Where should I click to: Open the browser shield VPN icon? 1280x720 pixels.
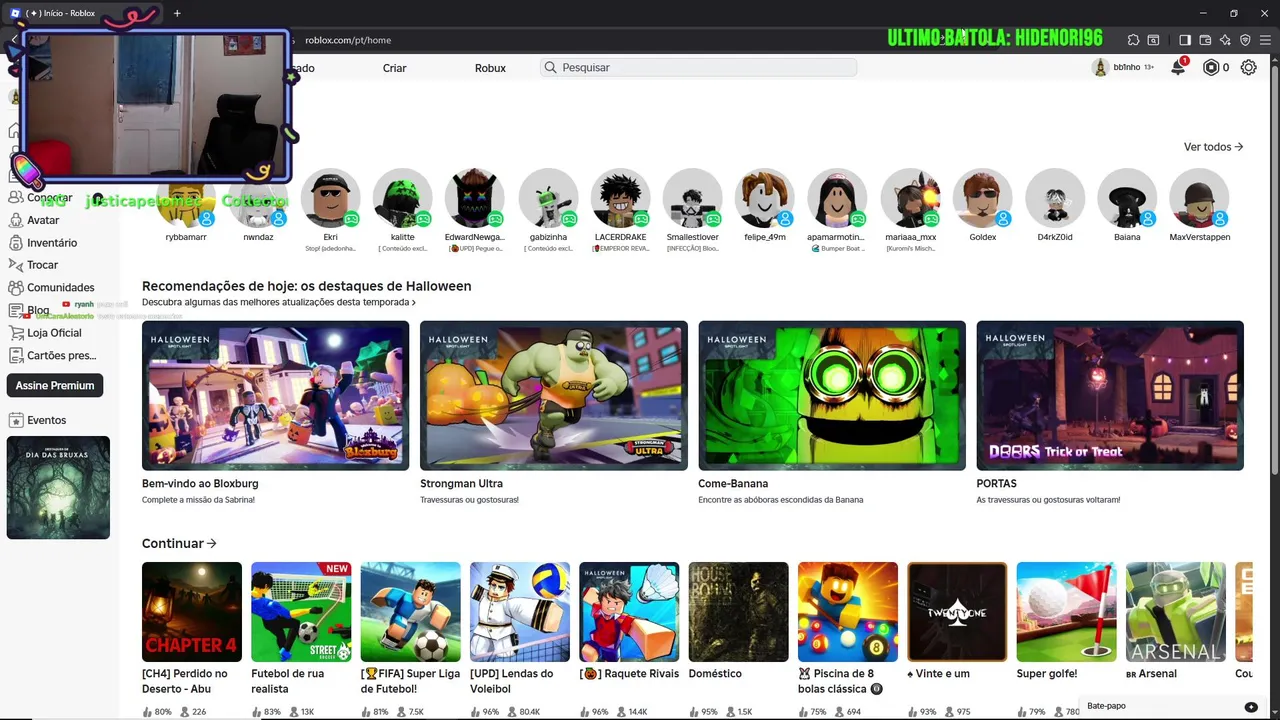pos(1245,40)
